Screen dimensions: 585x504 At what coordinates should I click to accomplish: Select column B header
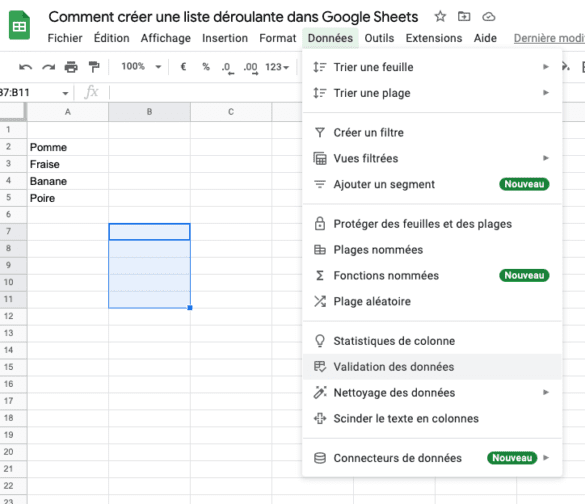click(149, 112)
